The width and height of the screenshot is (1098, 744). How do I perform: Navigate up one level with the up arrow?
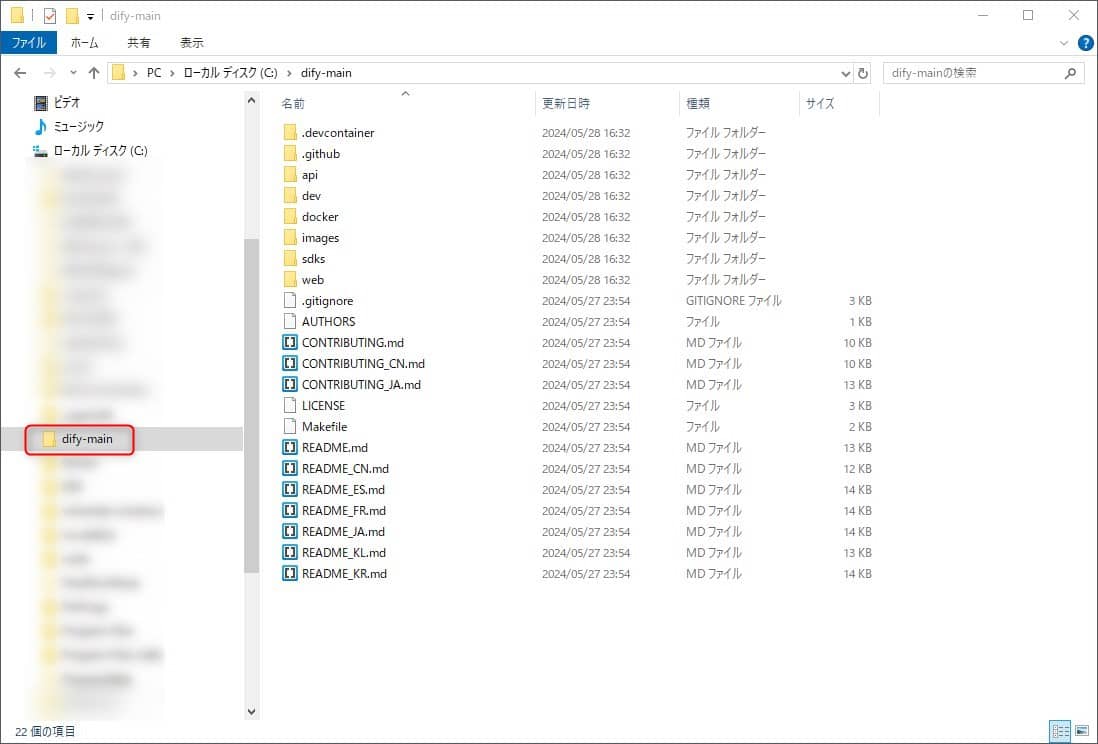click(x=93, y=72)
